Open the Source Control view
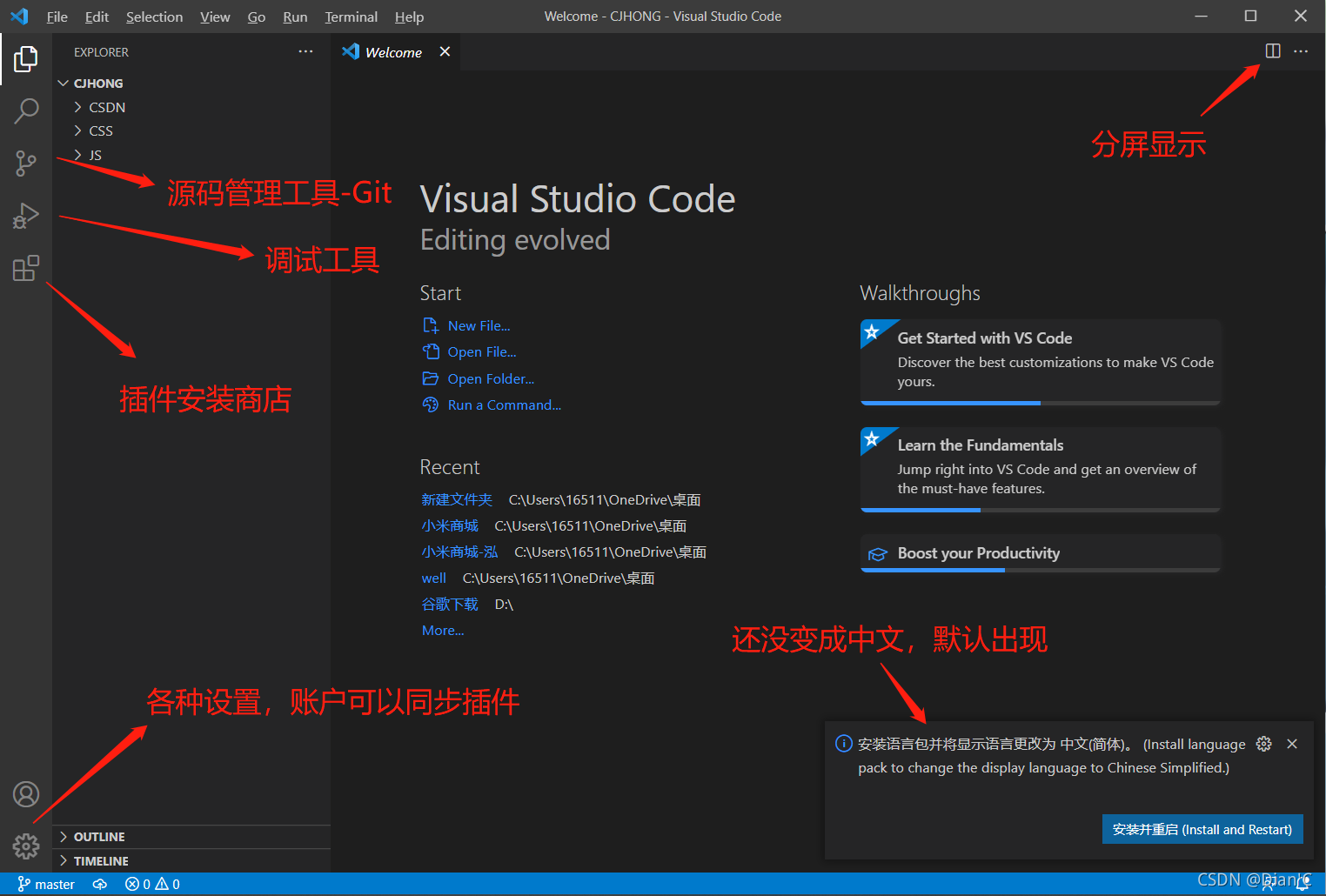The height and width of the screenshot is (896, 1326). point(26,163)
